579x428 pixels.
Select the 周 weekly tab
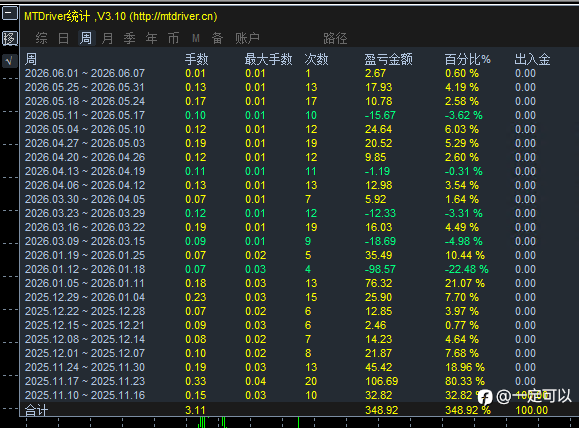point(86,38)
